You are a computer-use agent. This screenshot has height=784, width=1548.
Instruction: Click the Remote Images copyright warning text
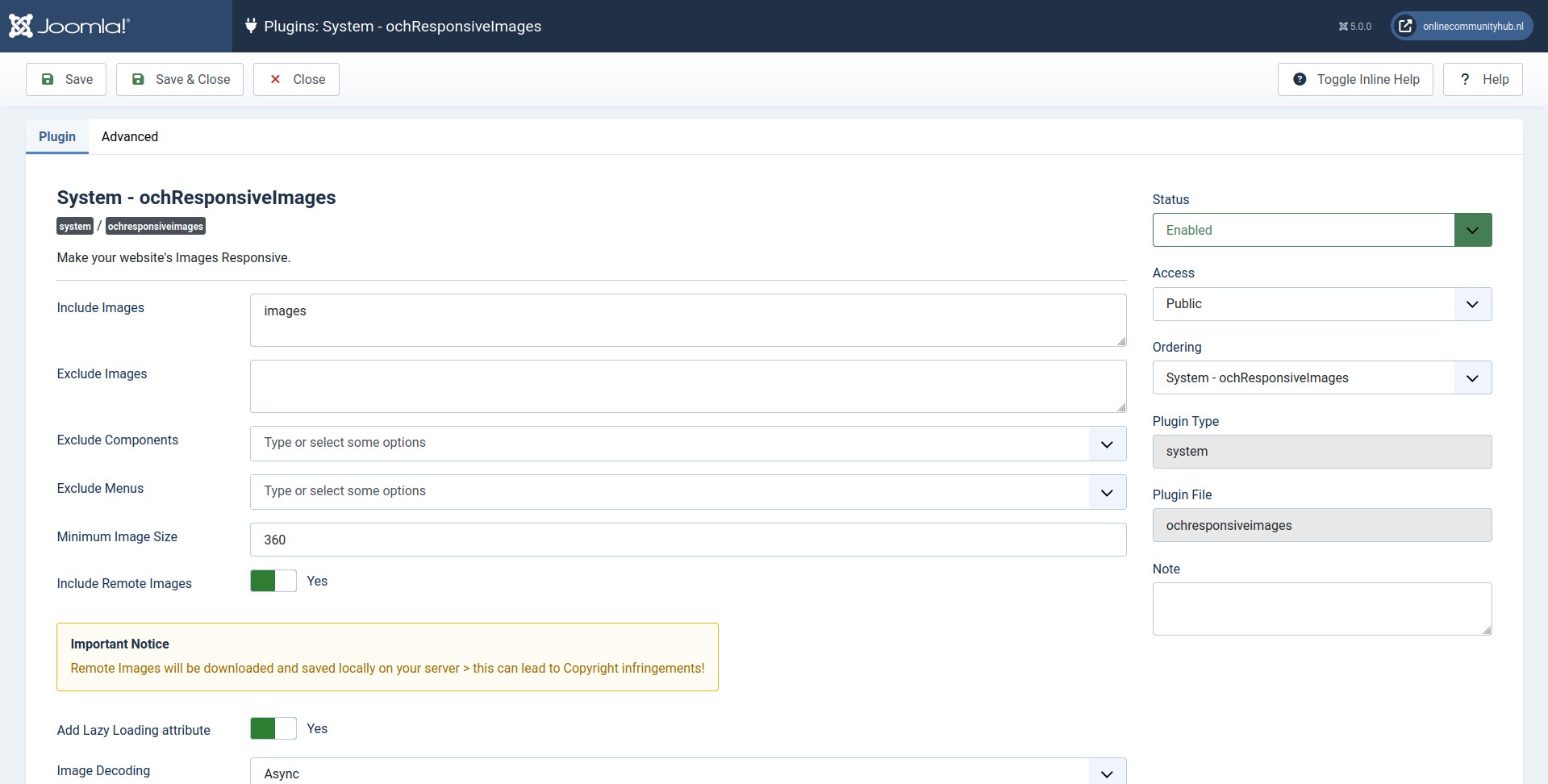(387, 668)
